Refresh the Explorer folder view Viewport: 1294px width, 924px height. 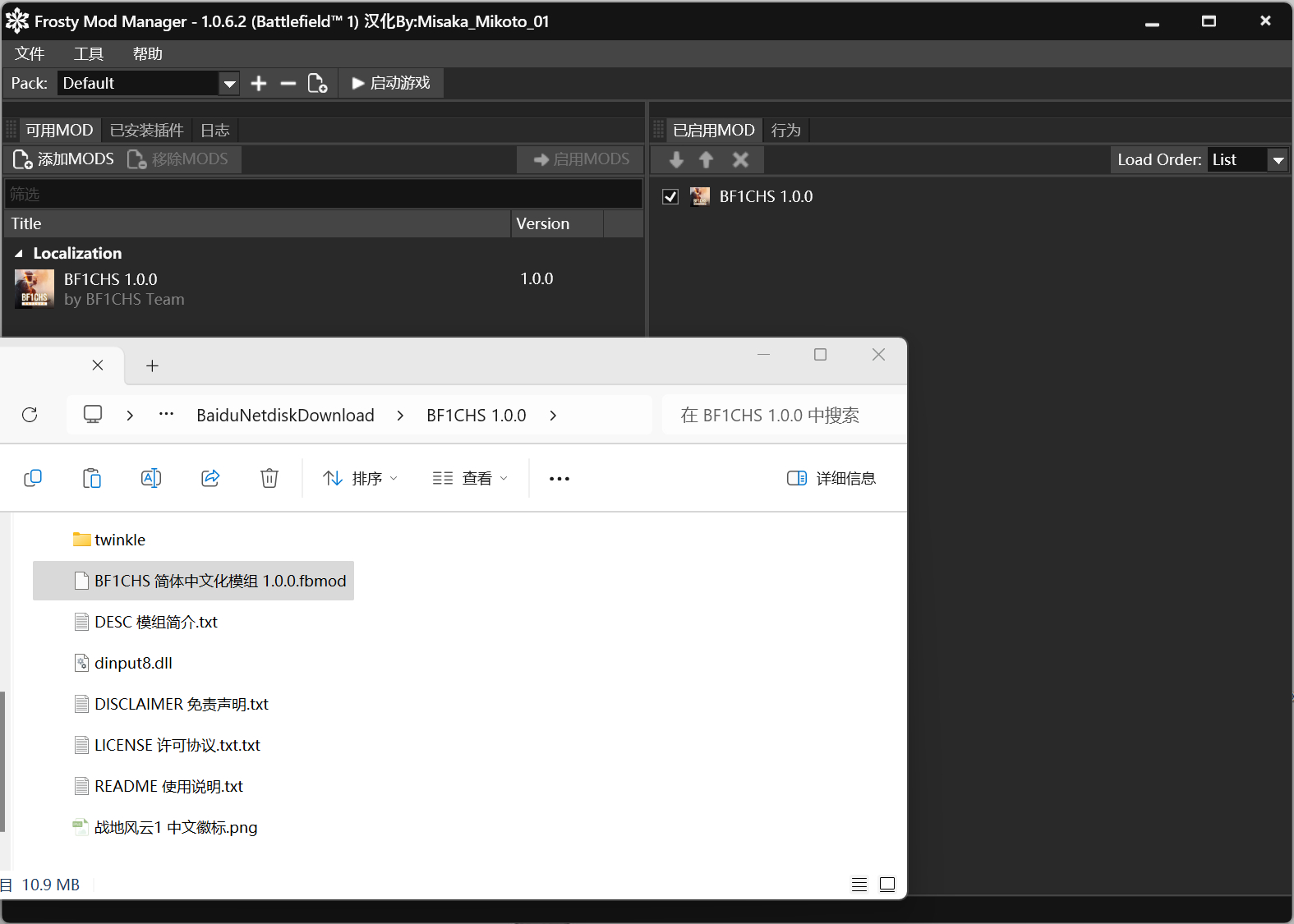pos(30,415)
